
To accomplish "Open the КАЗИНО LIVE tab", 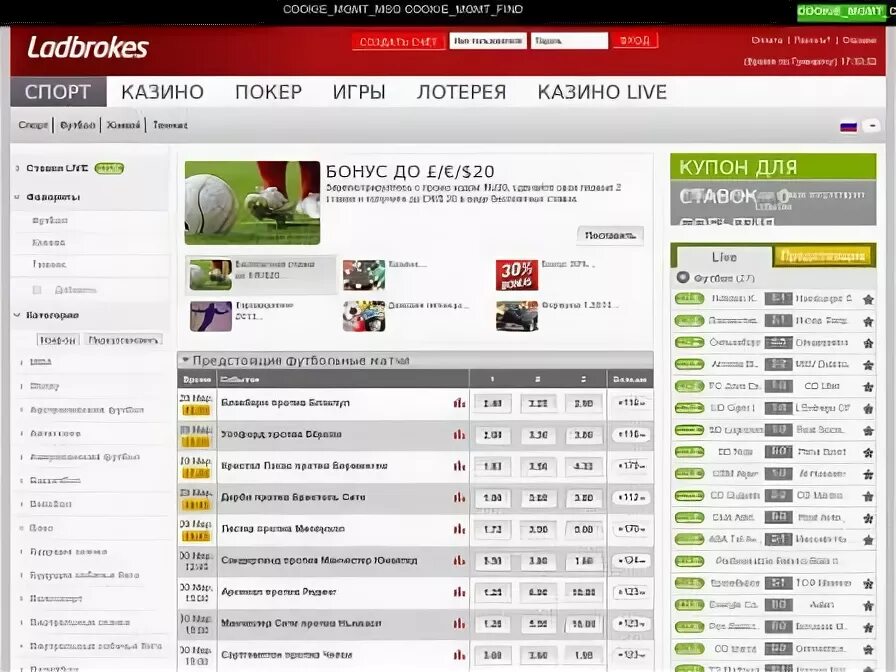I will (x=602, y=92).
